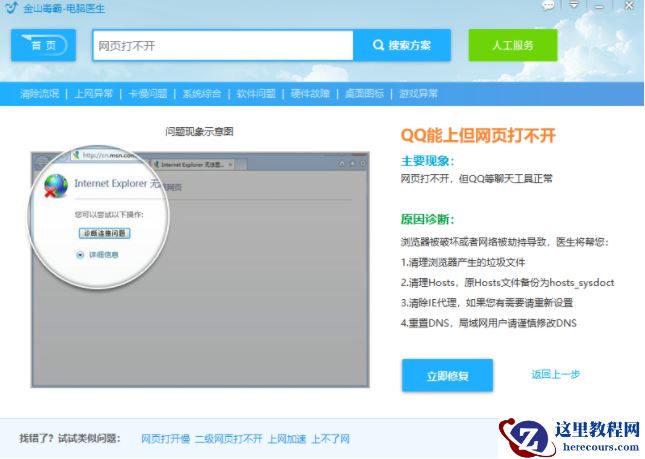
Task: Open the title bar dropdown menu icon
Action: (574, 5)
